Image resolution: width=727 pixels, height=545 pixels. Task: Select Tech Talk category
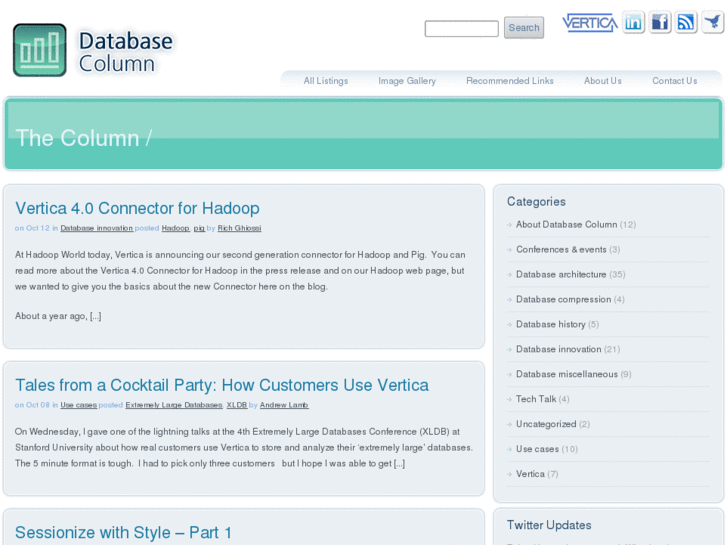click(536, 399)
